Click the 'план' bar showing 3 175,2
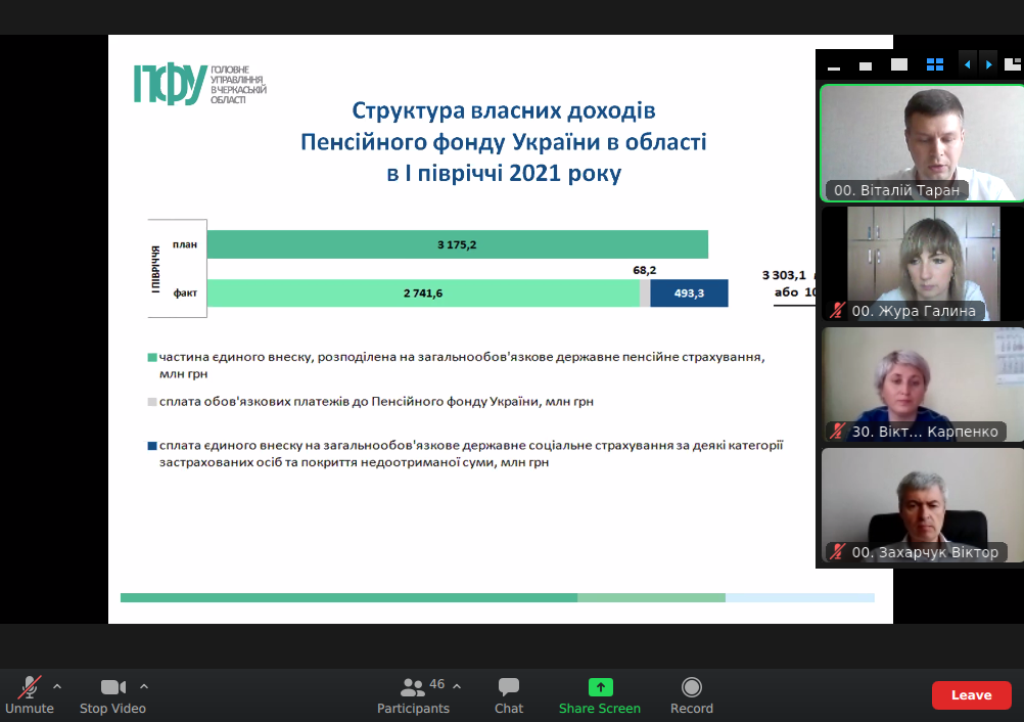 457,244
